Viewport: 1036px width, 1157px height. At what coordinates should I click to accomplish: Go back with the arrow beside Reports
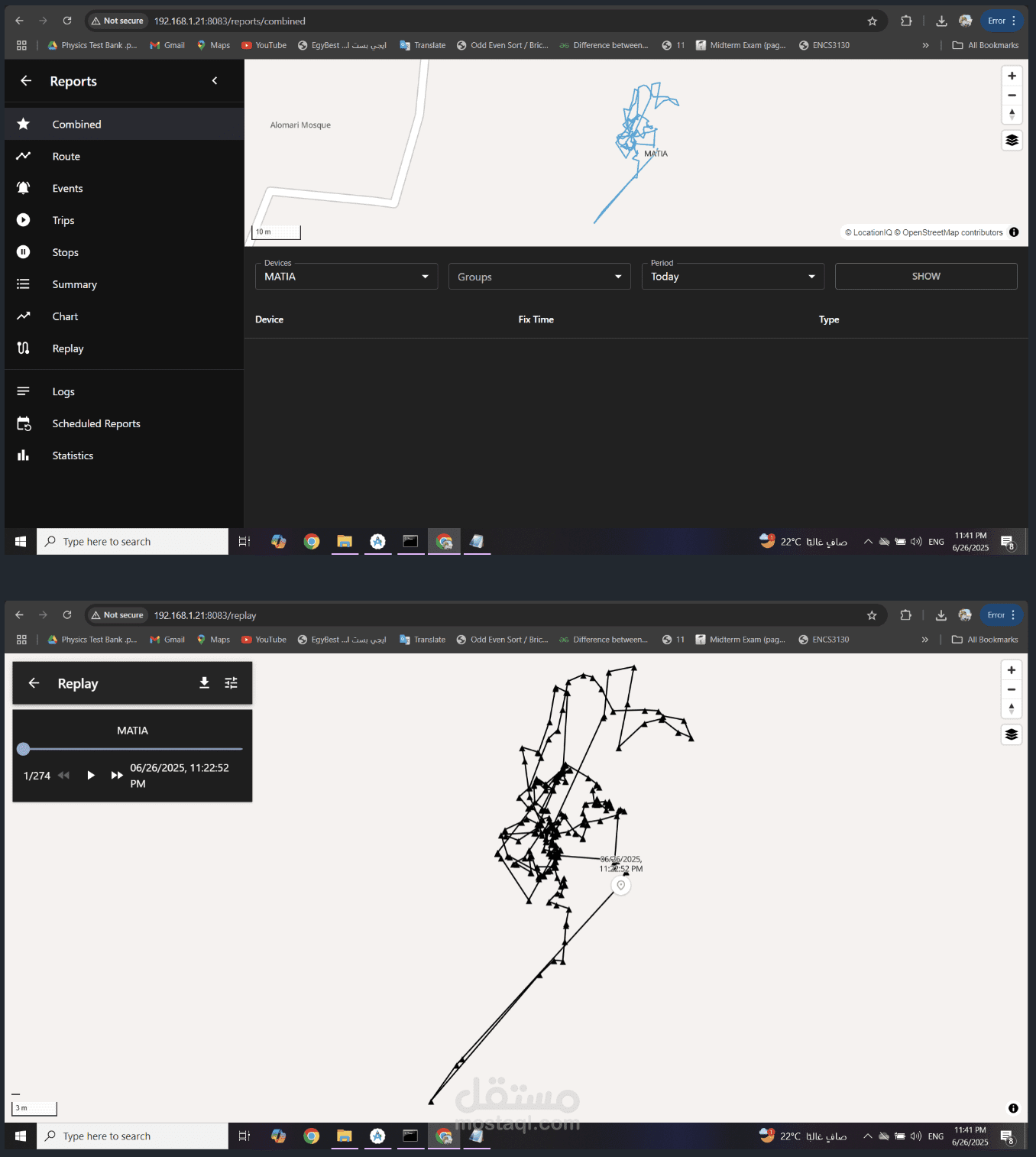pyautogui.click(x=26, y=80)
